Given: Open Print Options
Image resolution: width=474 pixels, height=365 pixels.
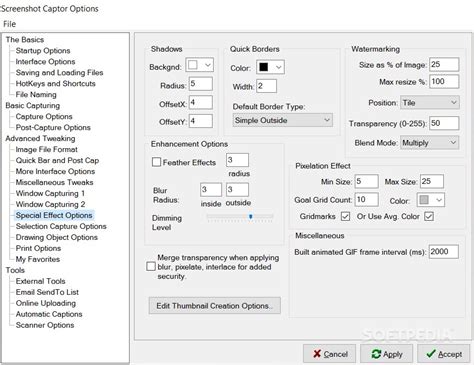Looking at the screenshot, I should click(38, 248).
